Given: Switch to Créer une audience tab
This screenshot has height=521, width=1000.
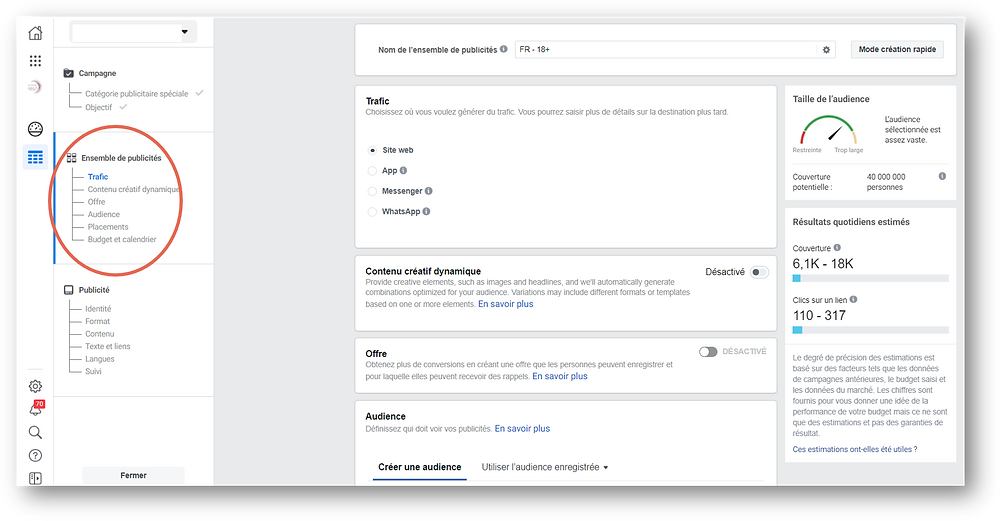Looking at the screenshot, I should pos(420,467).
